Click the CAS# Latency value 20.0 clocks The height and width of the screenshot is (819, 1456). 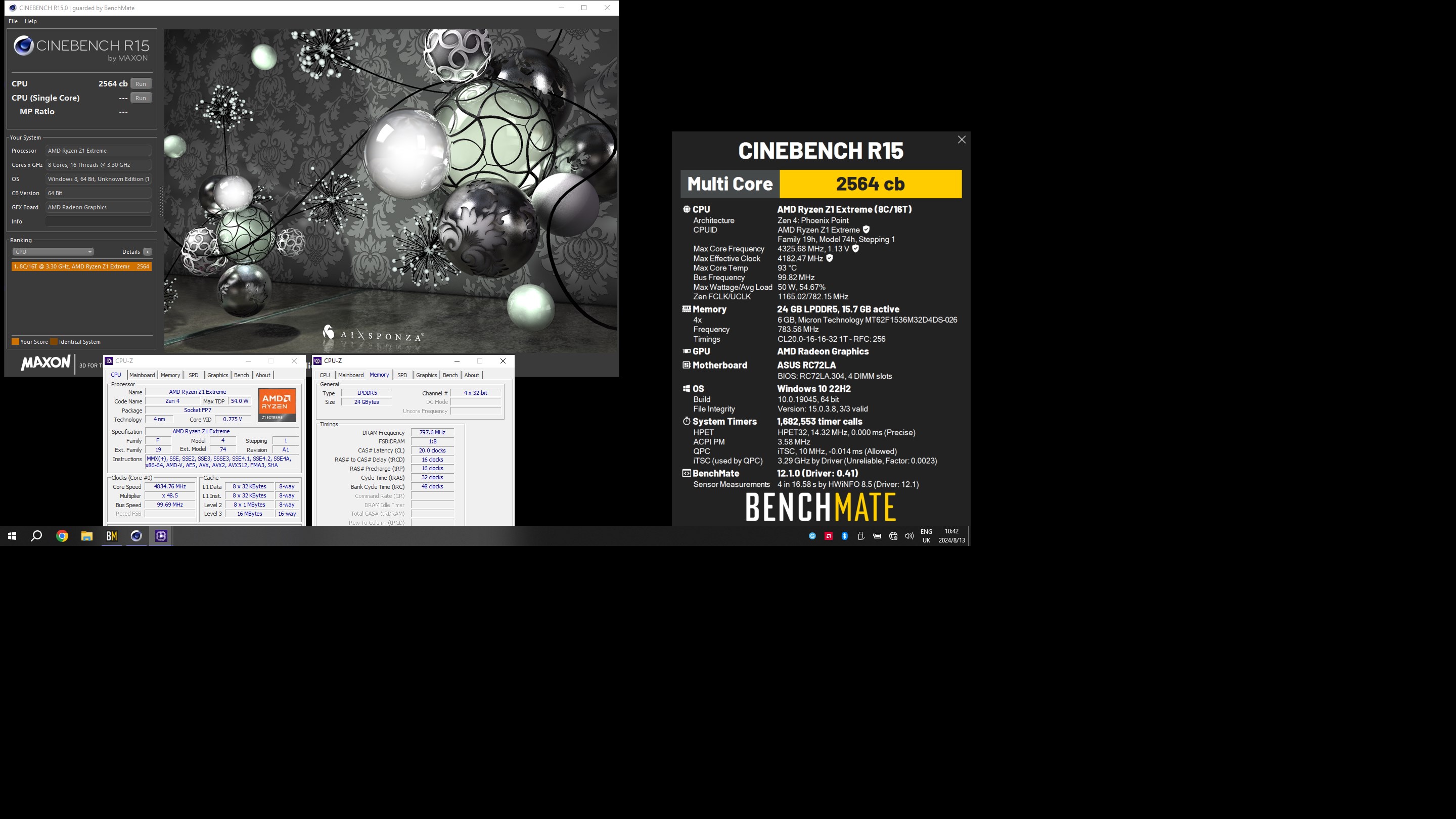pyautogui.click(x=432, y=450)
